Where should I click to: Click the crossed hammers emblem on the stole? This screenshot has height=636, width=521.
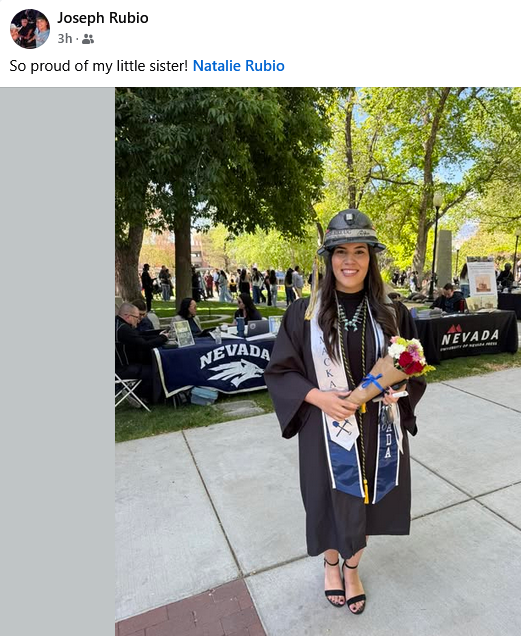coord(342,429)
